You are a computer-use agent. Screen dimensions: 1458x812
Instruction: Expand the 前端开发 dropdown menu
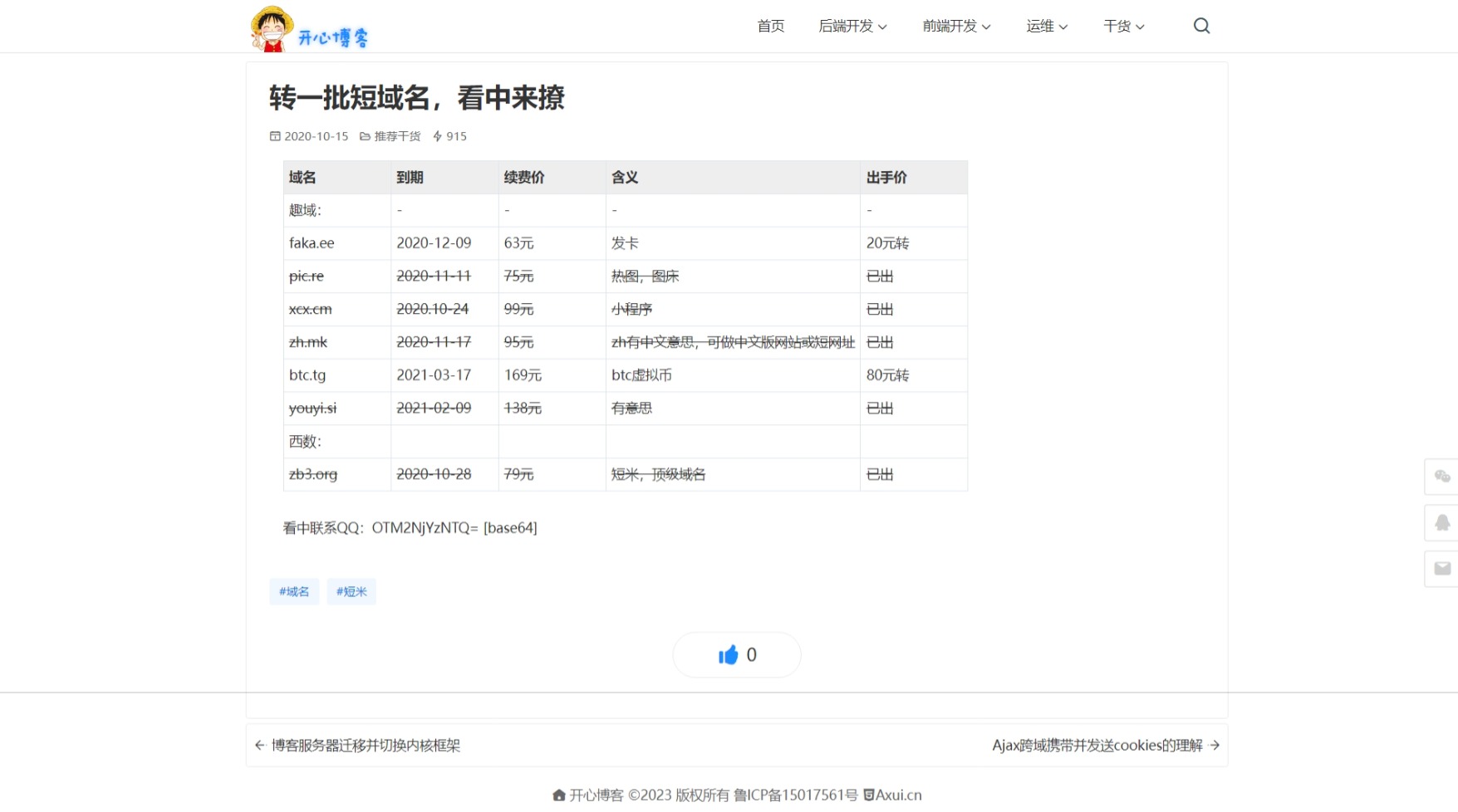pyautogui.click(x=956, y=27)
